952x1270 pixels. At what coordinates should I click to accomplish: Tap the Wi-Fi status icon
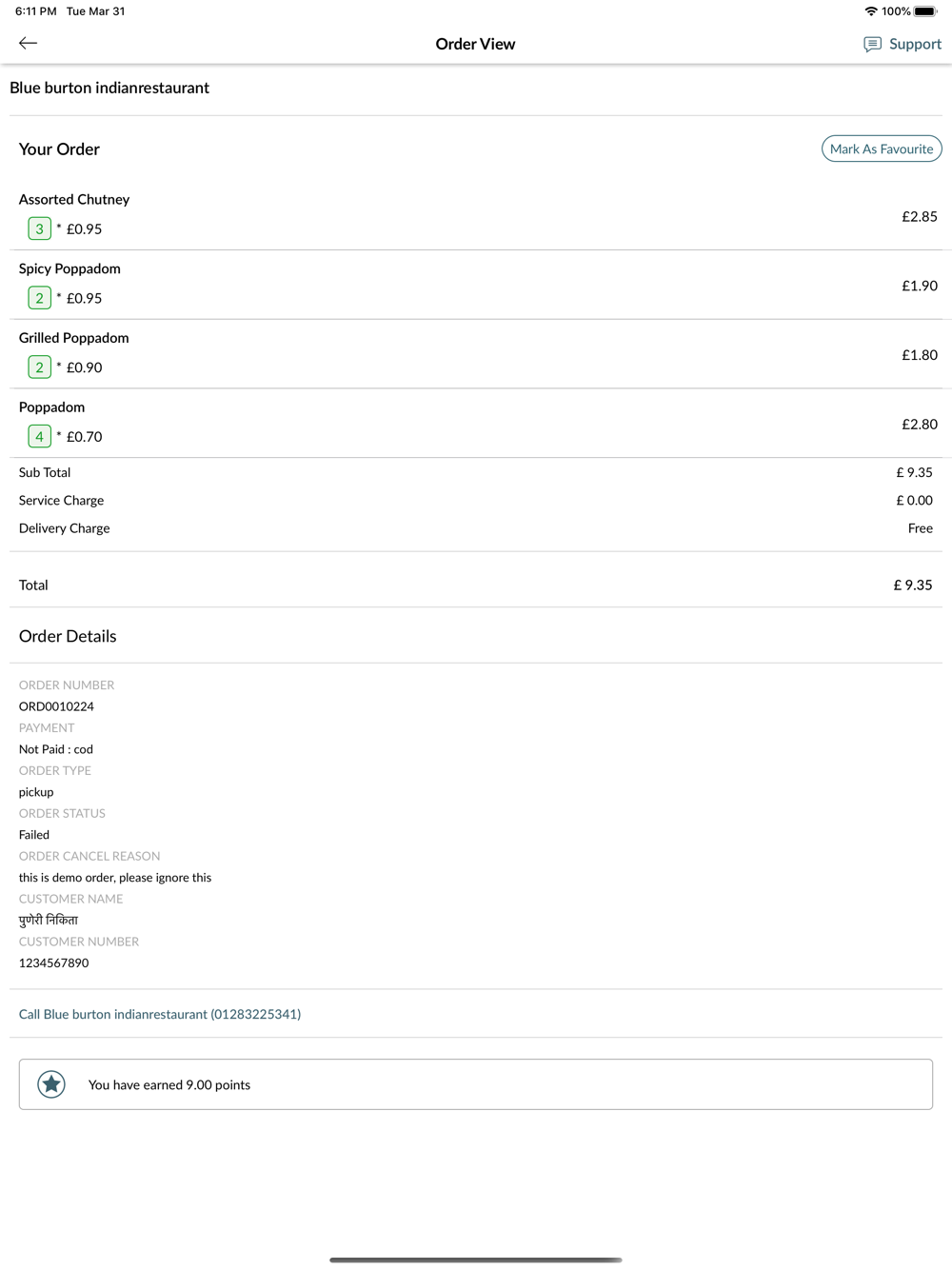(871, 11)
